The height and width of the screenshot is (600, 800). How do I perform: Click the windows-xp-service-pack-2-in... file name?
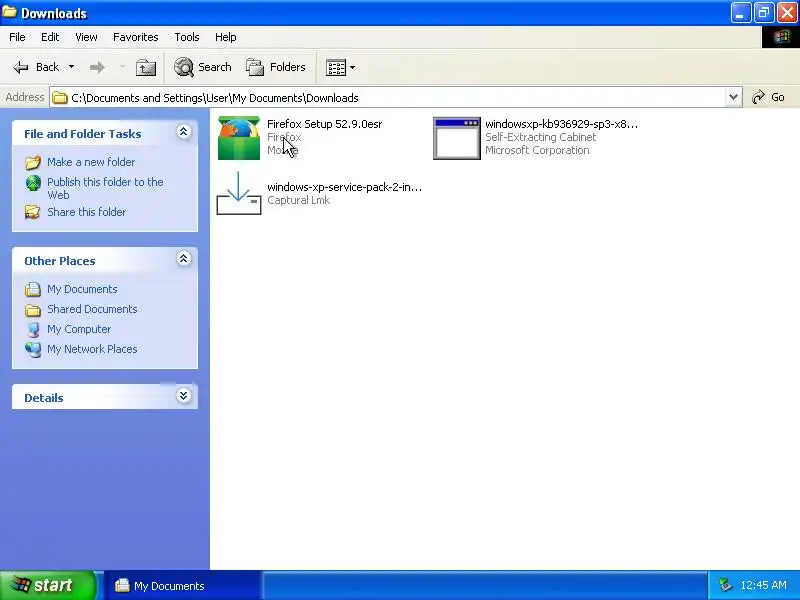click(344, 187)
